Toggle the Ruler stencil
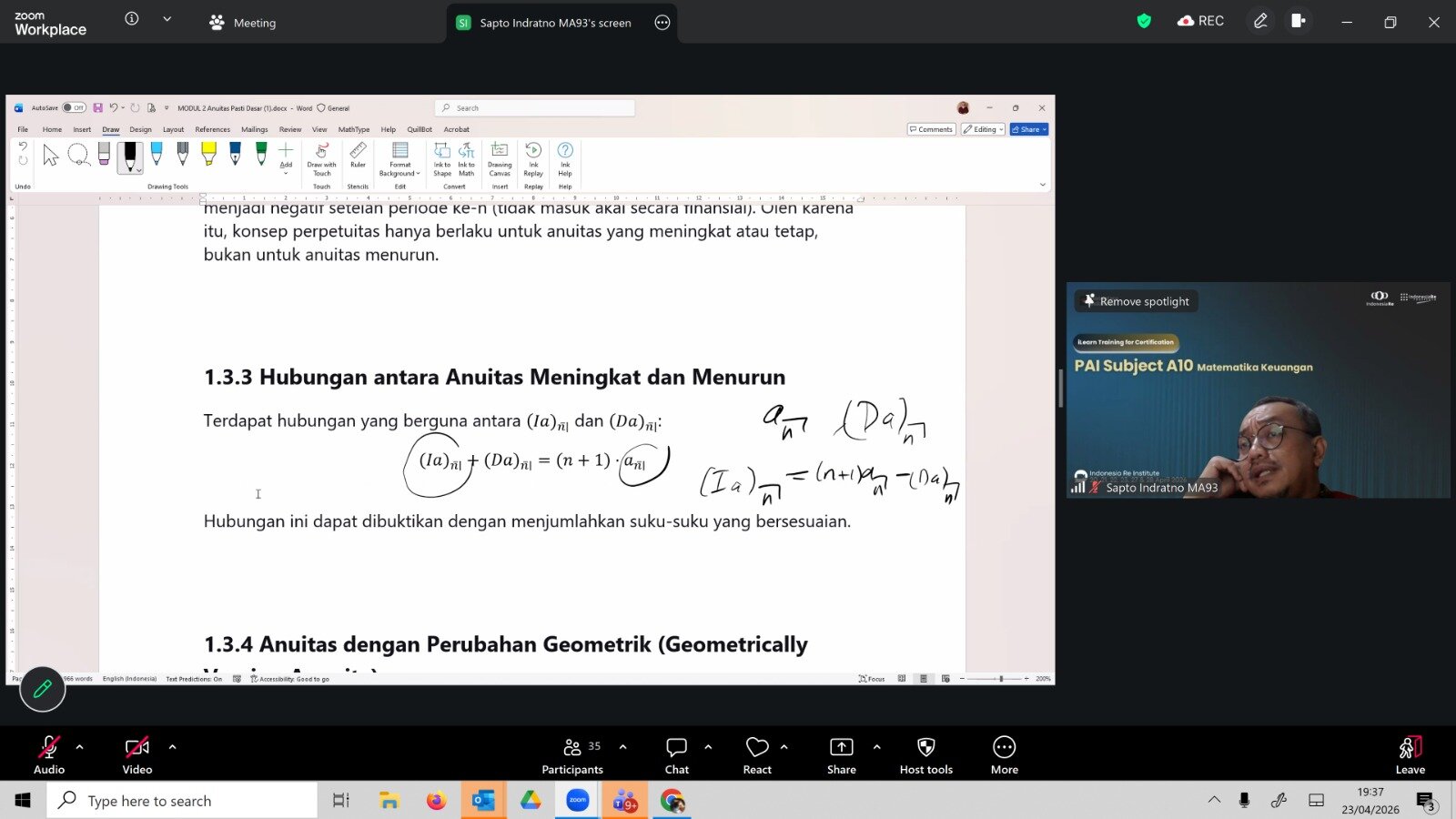 tap(358, 155)
